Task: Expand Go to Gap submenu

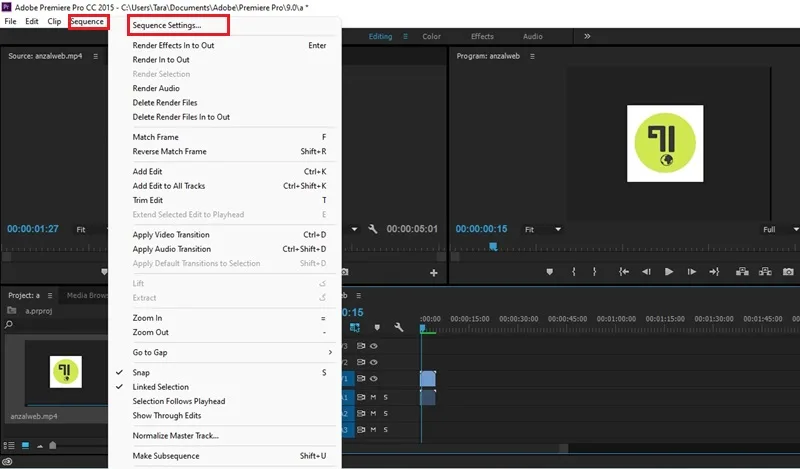Action: [224, 352]
